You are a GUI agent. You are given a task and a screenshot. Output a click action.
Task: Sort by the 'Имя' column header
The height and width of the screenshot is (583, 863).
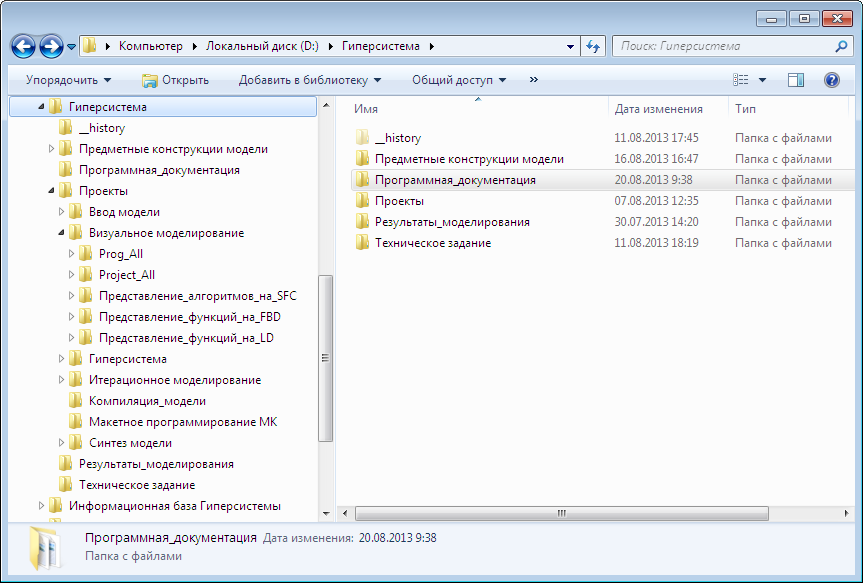click(365, 109)
